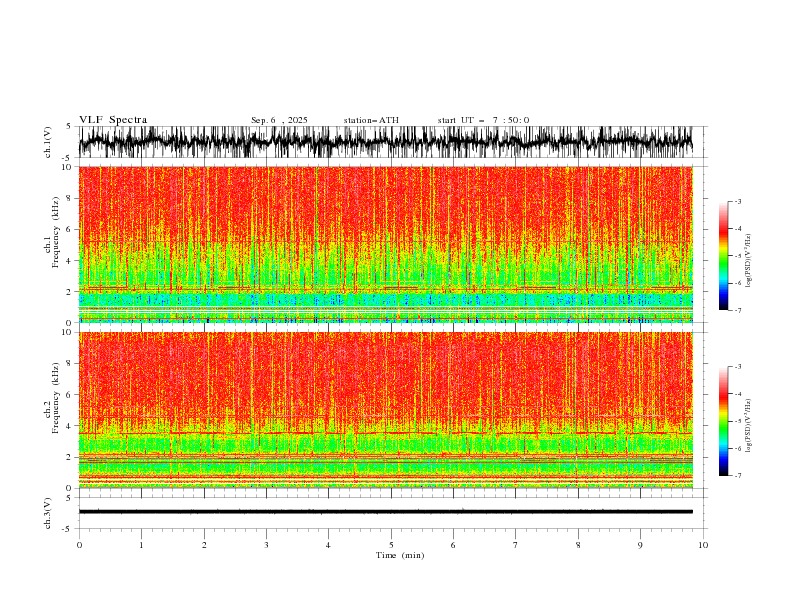Click the ch.2 colorbar "-6" value
Screen dimensions: 792x612
click(x=738, y=448)
